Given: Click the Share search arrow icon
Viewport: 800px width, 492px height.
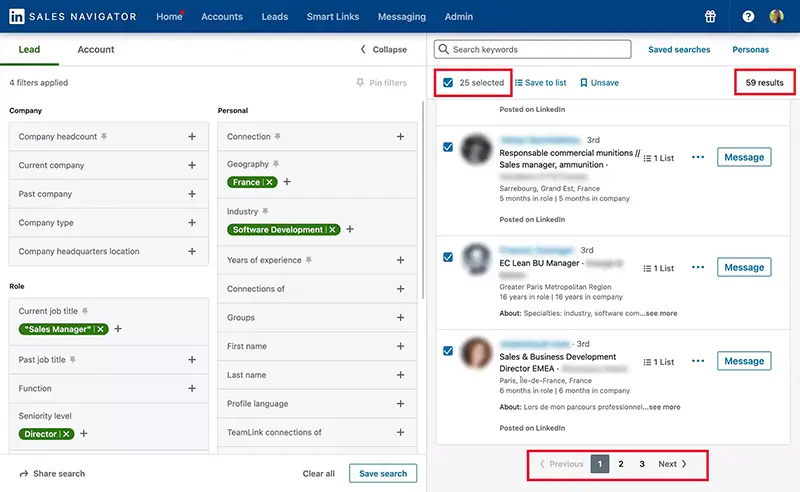Looking at the screenshot, I should (x=23, y=474).
